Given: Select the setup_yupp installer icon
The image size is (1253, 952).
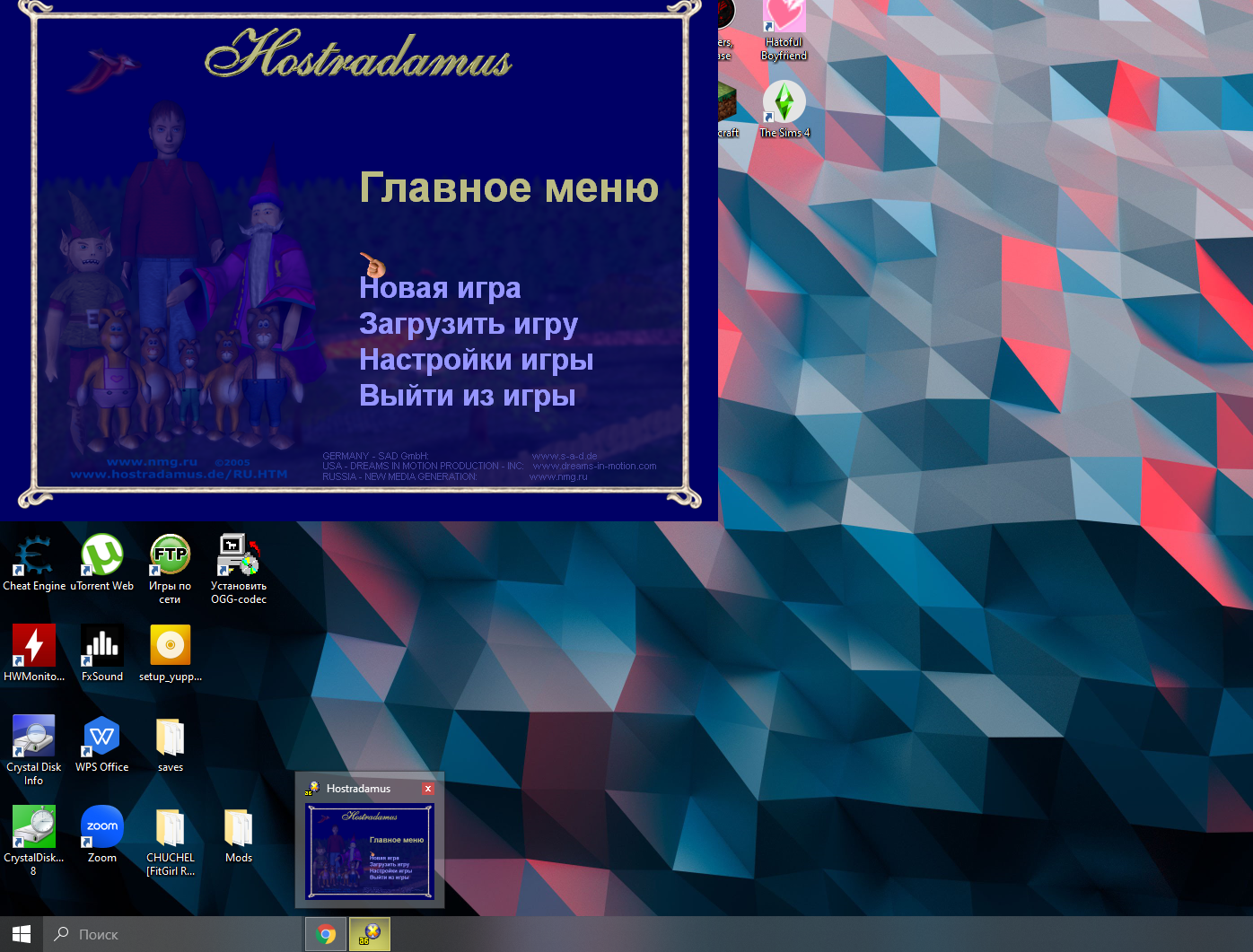Looking at the screenshot, I should [x=171, y=654].
